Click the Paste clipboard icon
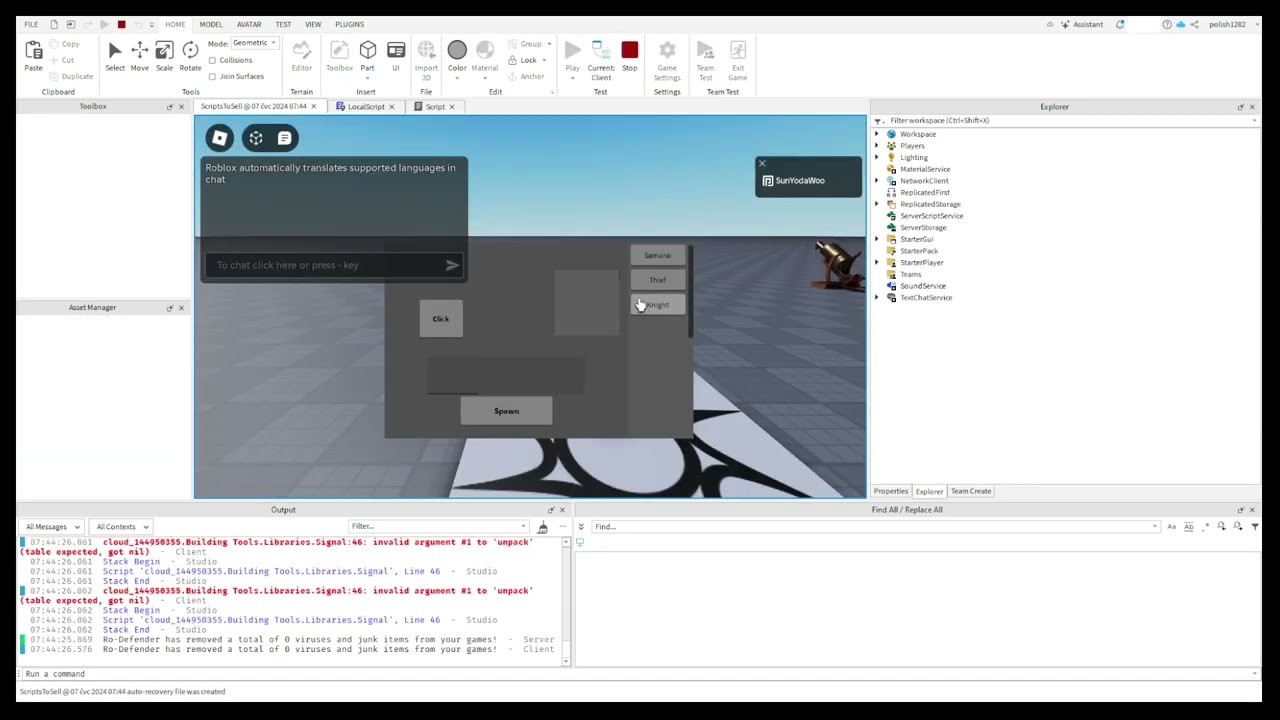 33,56
